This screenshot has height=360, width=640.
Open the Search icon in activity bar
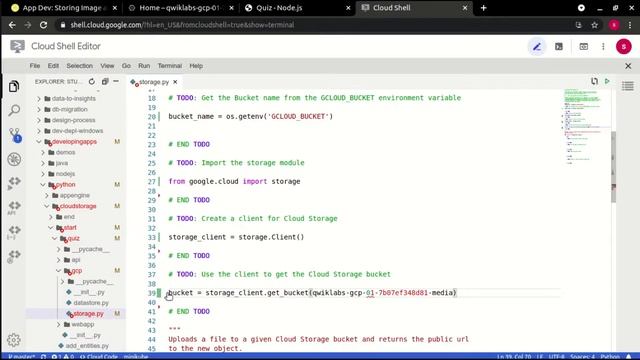(x=14, y=110)
